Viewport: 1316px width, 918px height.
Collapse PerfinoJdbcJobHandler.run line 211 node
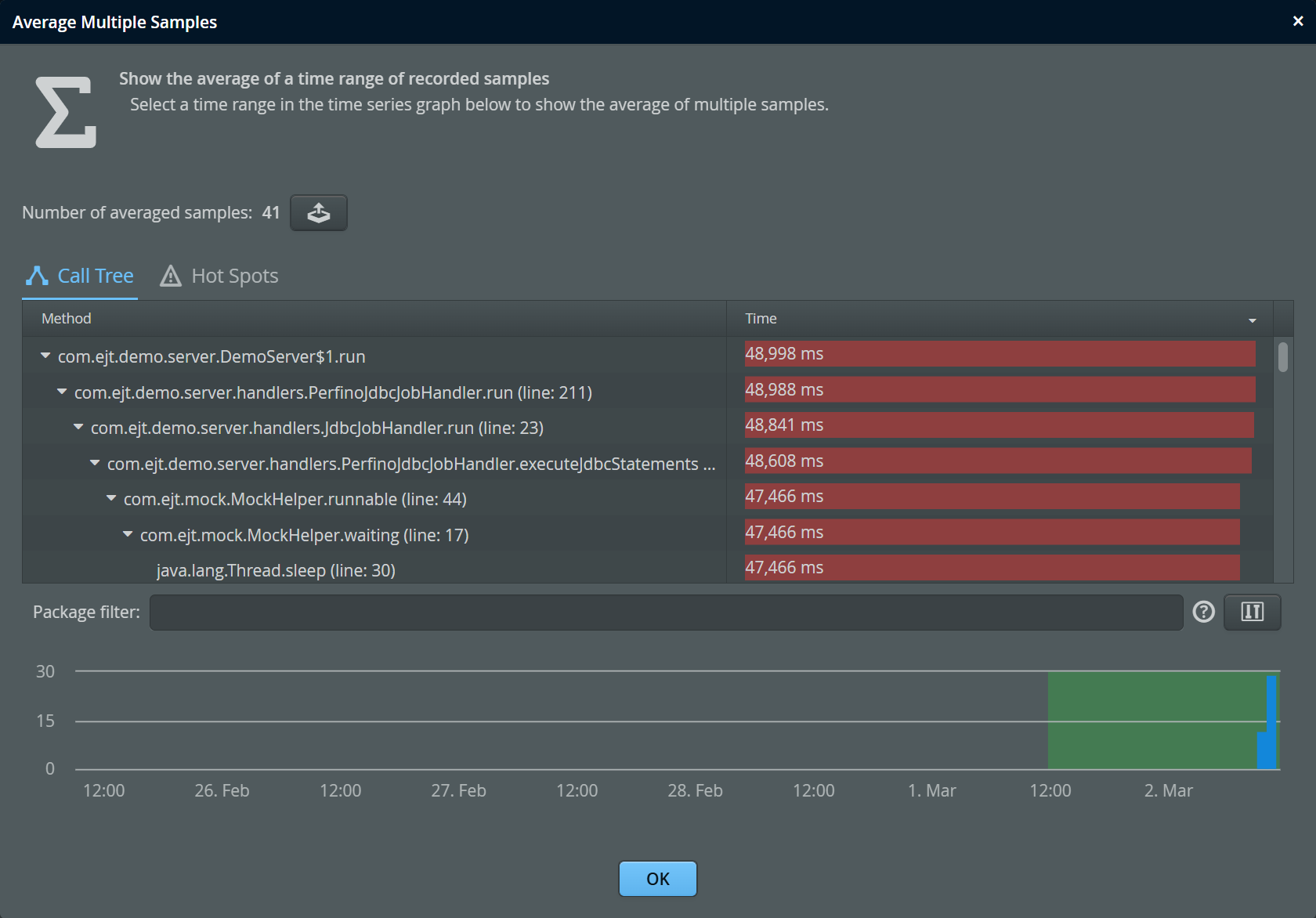click(62, 392)
